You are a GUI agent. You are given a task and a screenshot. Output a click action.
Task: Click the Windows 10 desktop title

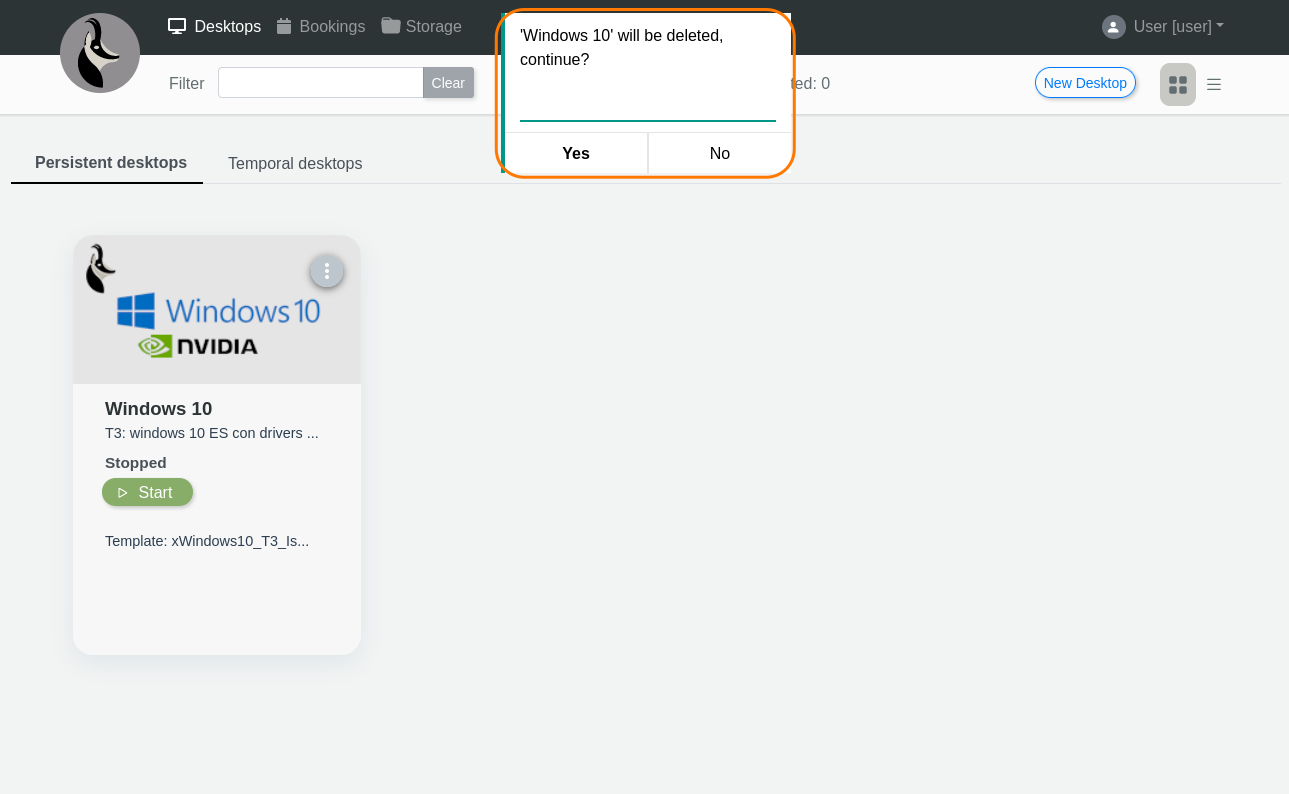pos(158,408)
